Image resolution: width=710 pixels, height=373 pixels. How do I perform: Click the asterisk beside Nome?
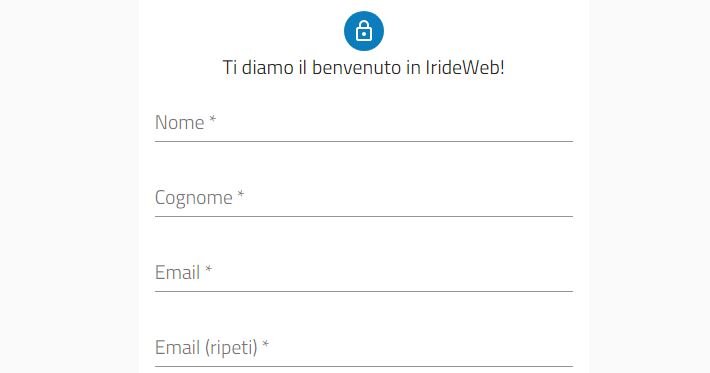(212, 120)
